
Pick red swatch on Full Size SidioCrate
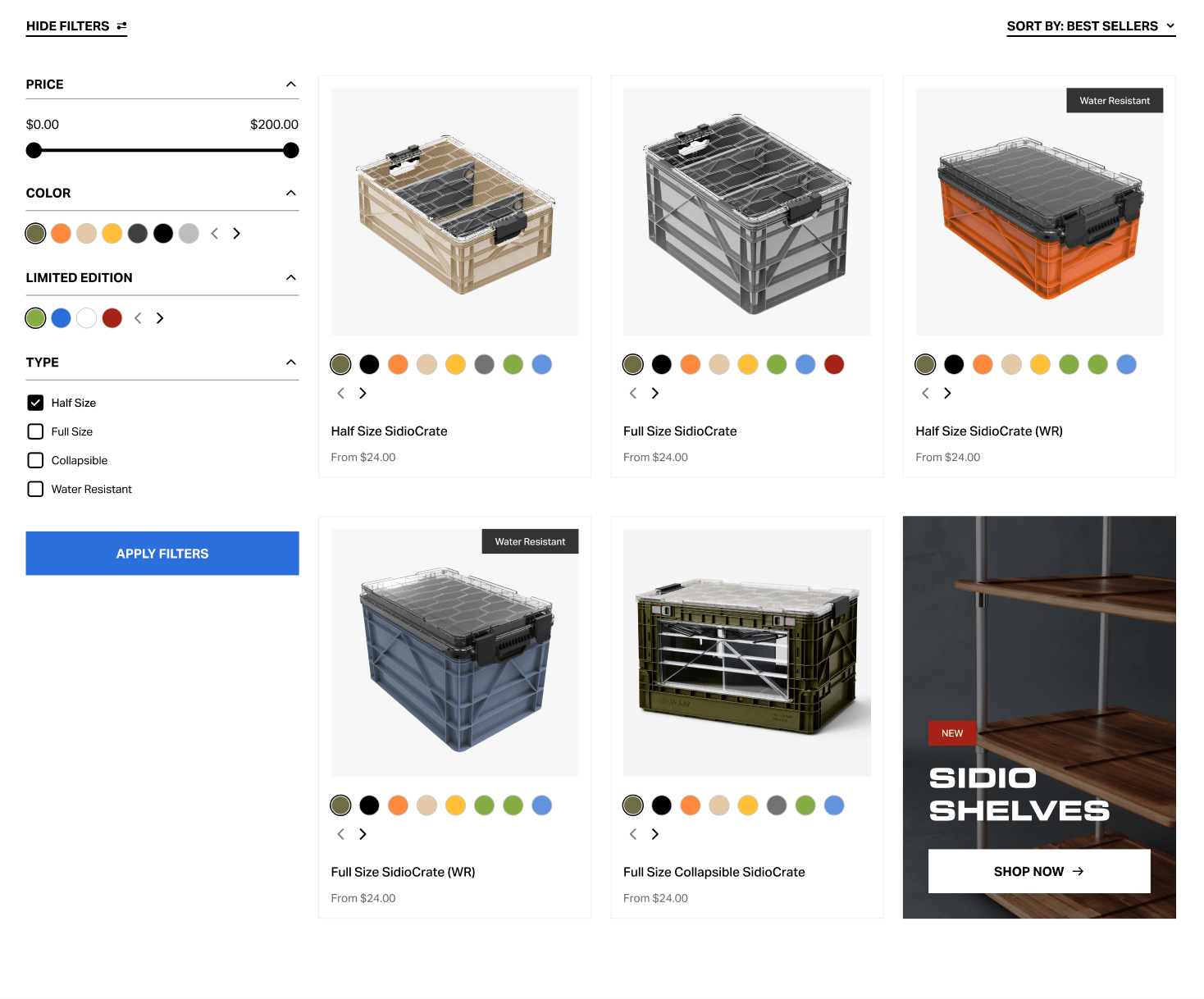point(834,365)
